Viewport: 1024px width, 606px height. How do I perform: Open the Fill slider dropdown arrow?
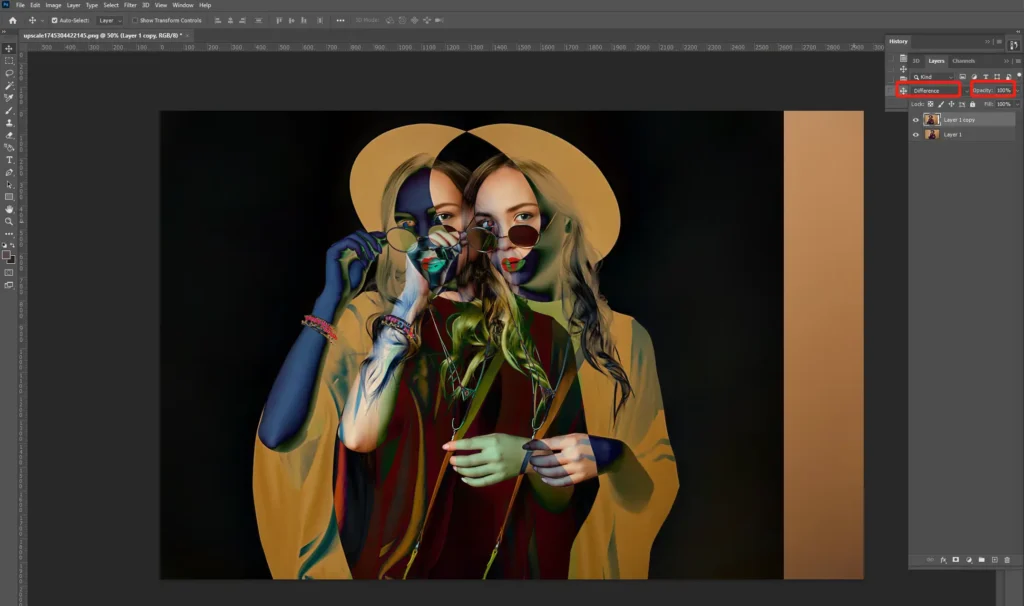tap(1018, 104)
